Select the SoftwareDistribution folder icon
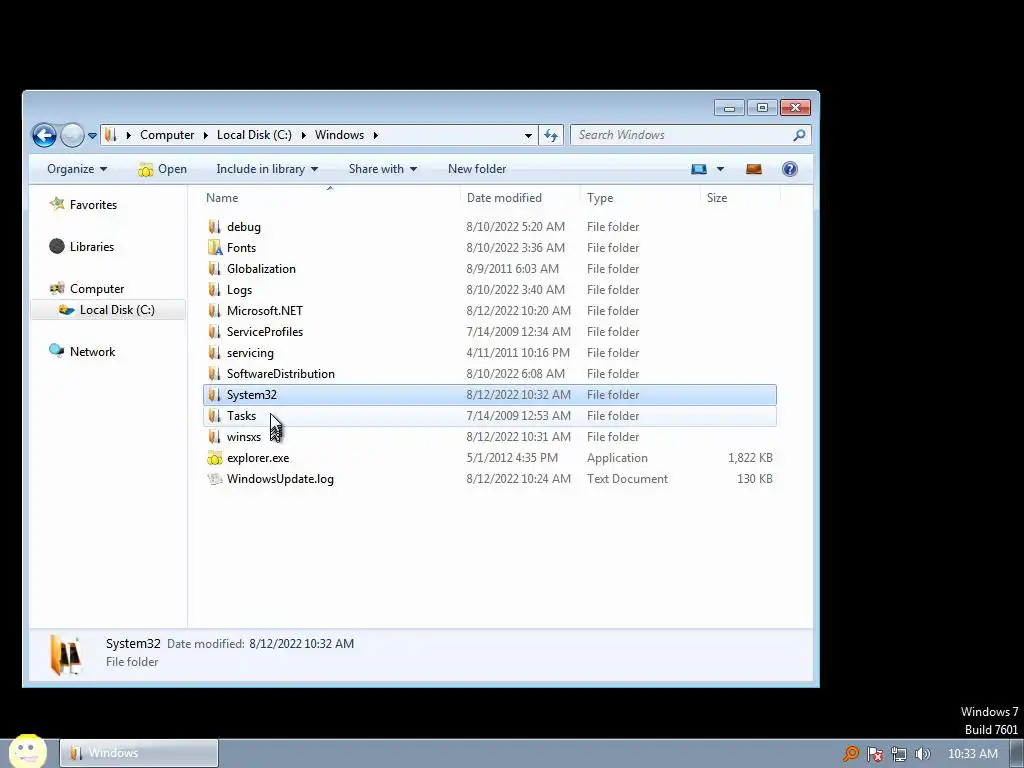 (215, 373)
